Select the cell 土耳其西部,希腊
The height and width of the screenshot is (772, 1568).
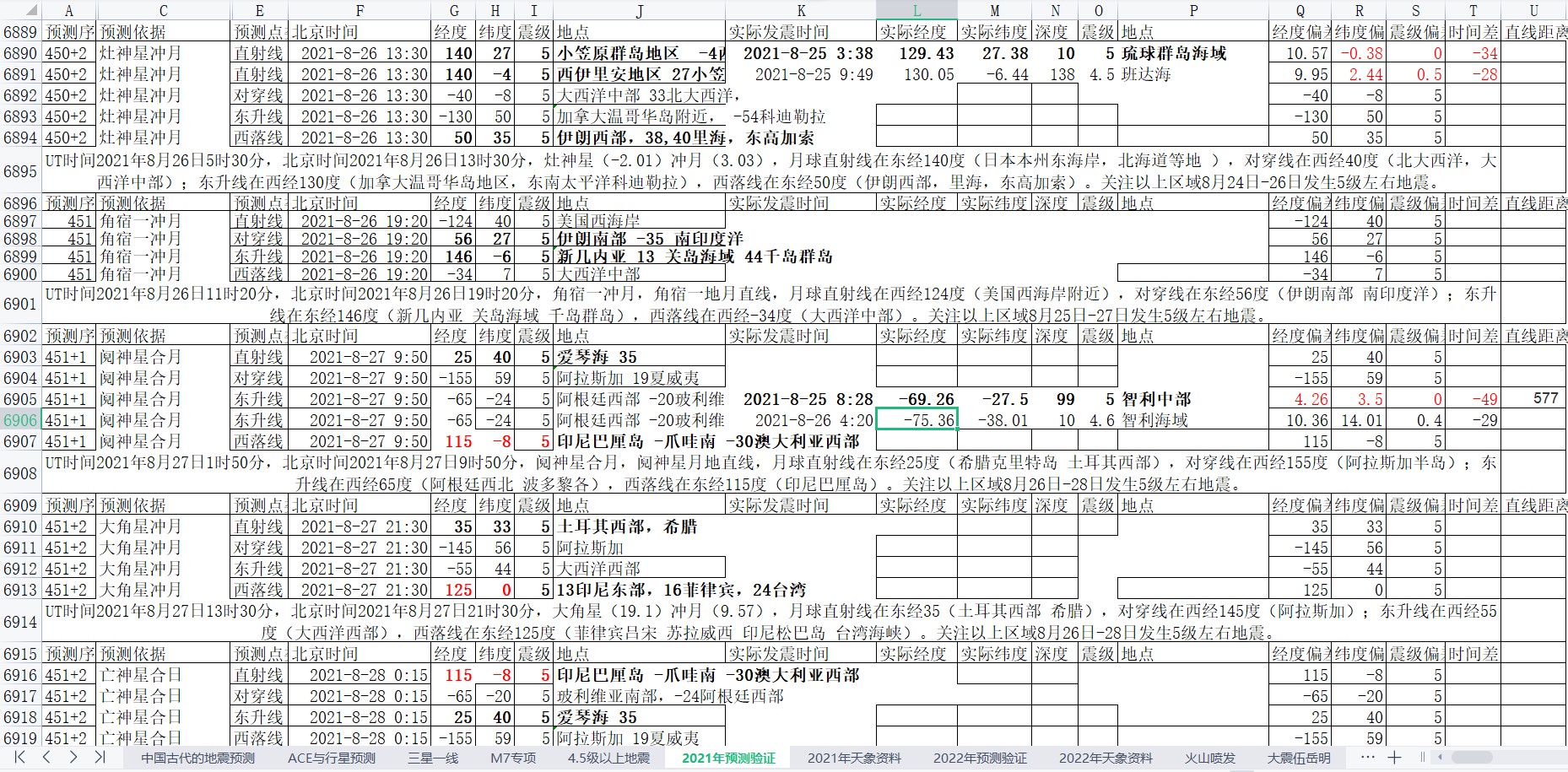pos(639,526)
